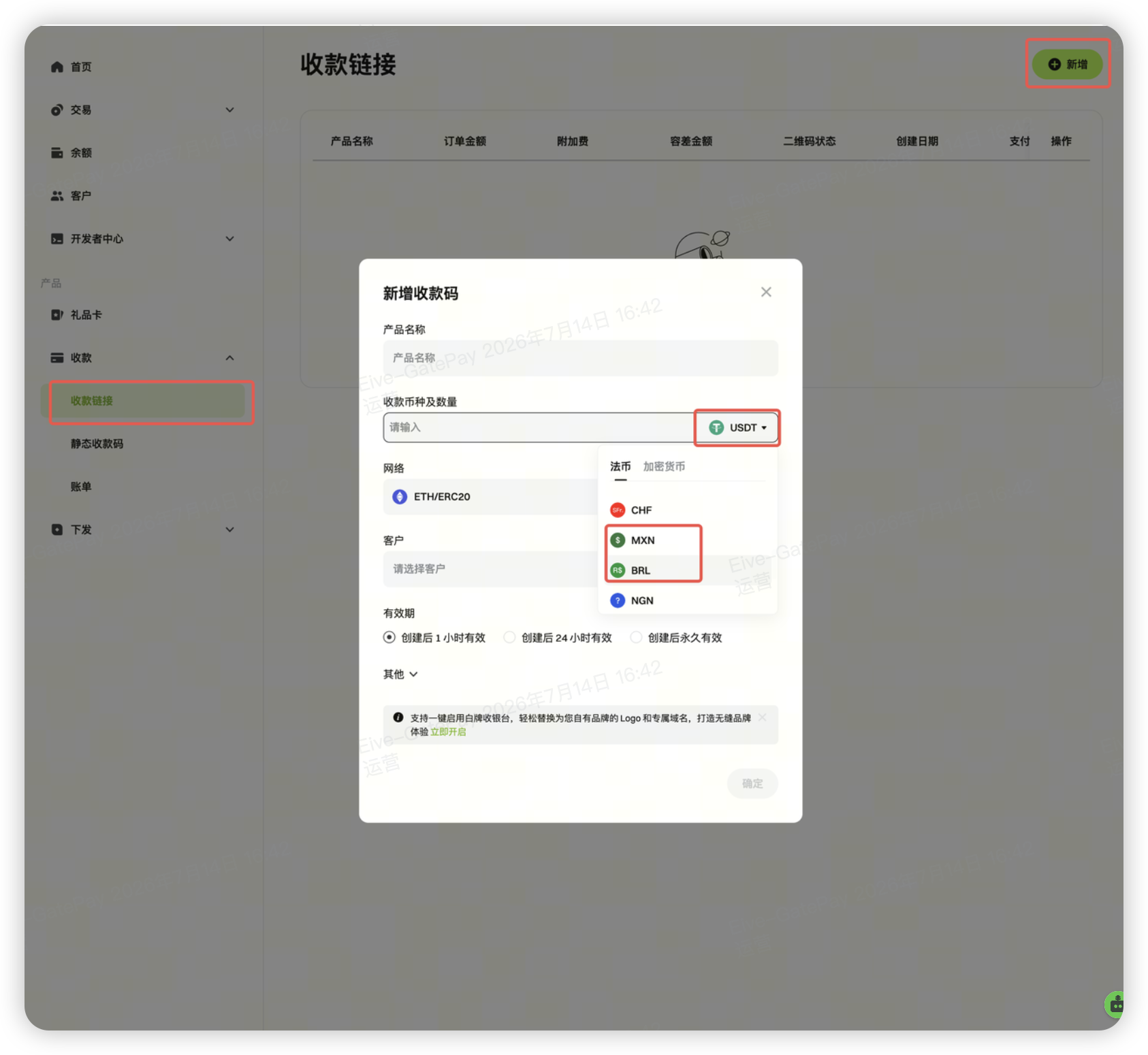Open 账单 sidebar item

[81, 487]
